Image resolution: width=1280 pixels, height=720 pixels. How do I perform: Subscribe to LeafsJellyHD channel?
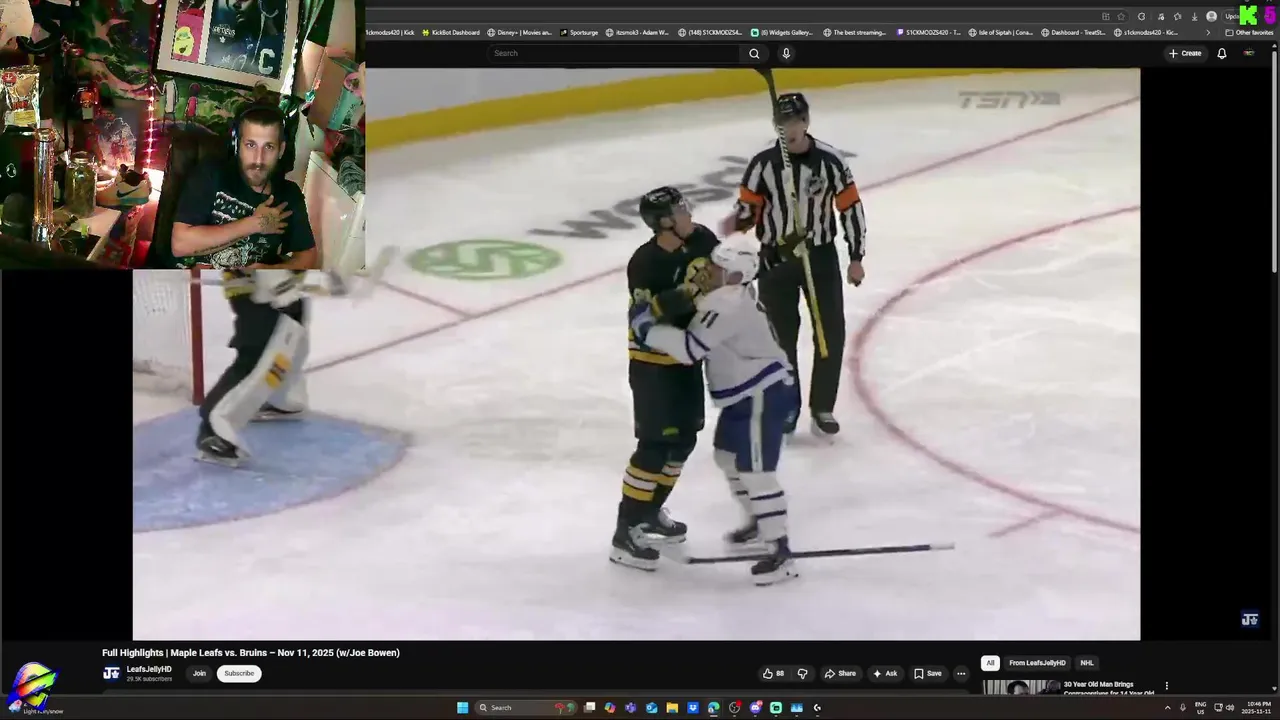point(239,673)
